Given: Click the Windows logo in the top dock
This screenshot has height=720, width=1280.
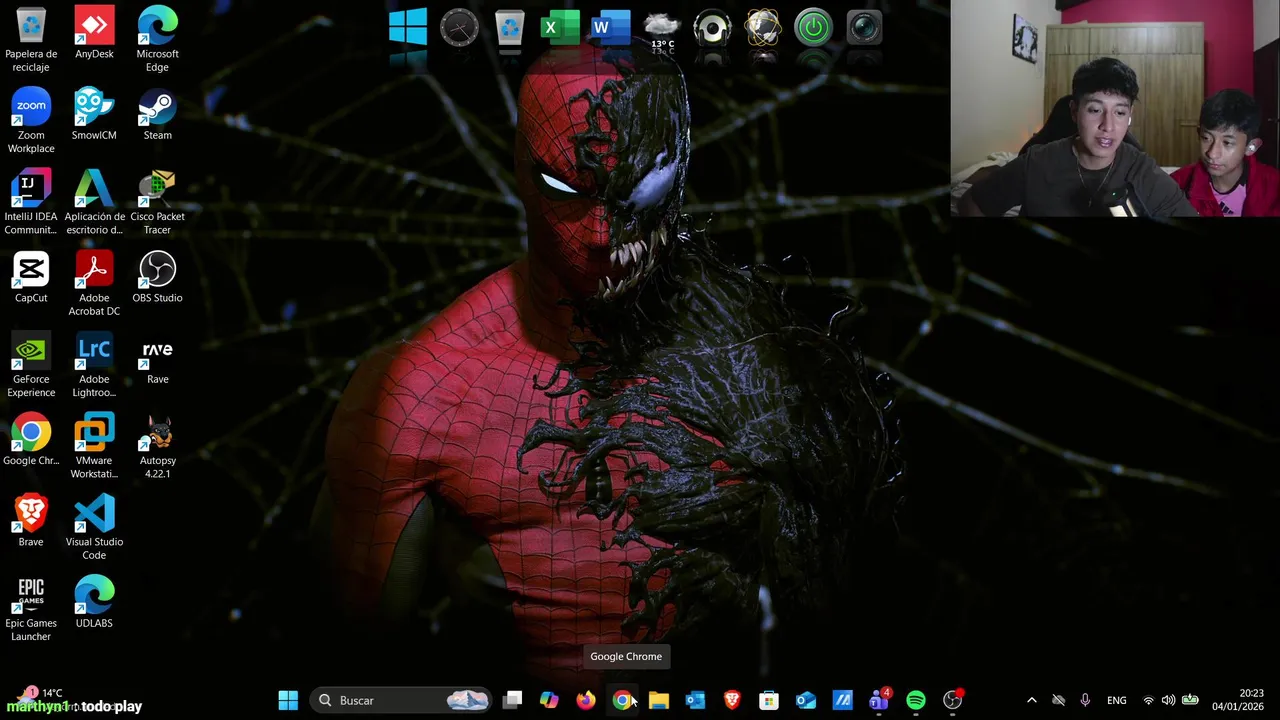Looking at the screenshot, I should pos(408,27).
